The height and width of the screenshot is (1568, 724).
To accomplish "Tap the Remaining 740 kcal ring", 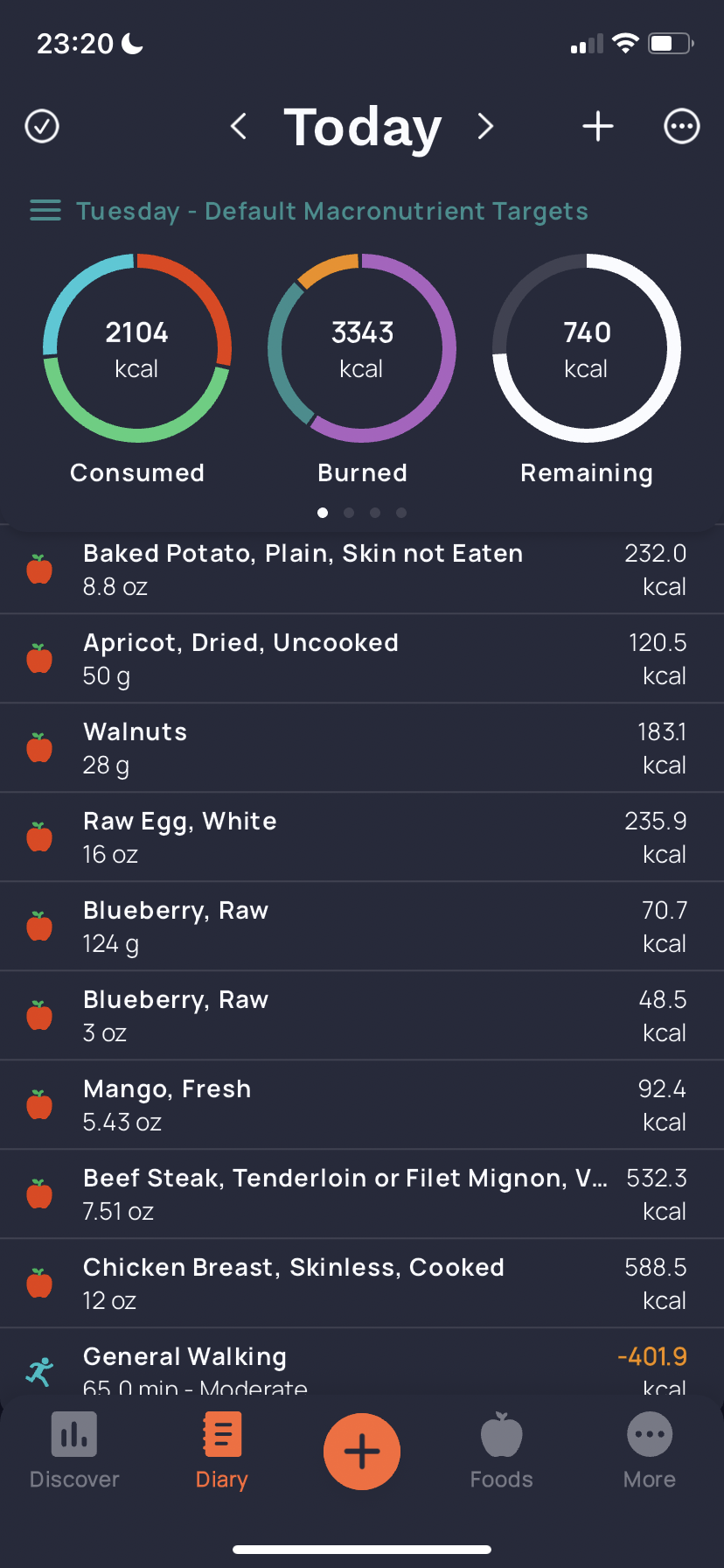I will (587, 348).
